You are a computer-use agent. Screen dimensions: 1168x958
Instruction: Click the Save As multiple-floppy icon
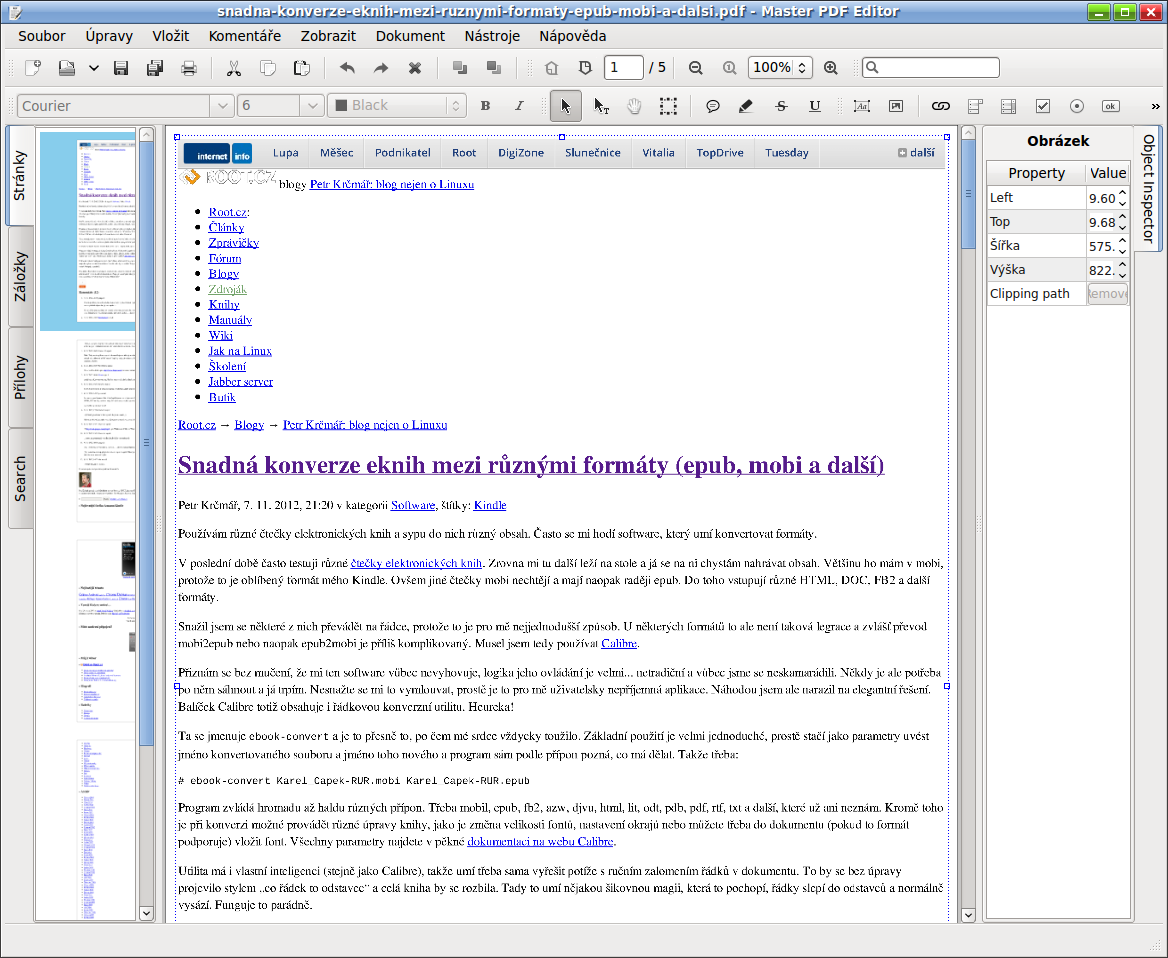[155, 68]
